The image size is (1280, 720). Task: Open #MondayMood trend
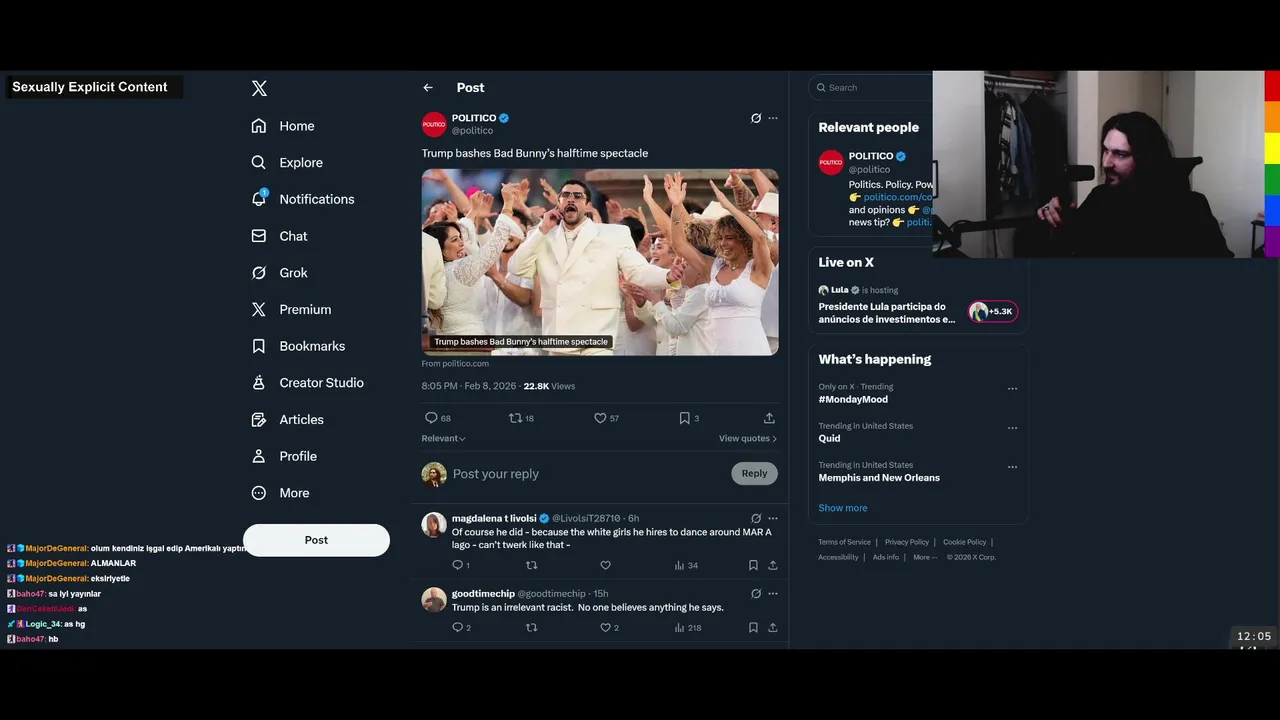pyautogui.click(x=853, y=399)
